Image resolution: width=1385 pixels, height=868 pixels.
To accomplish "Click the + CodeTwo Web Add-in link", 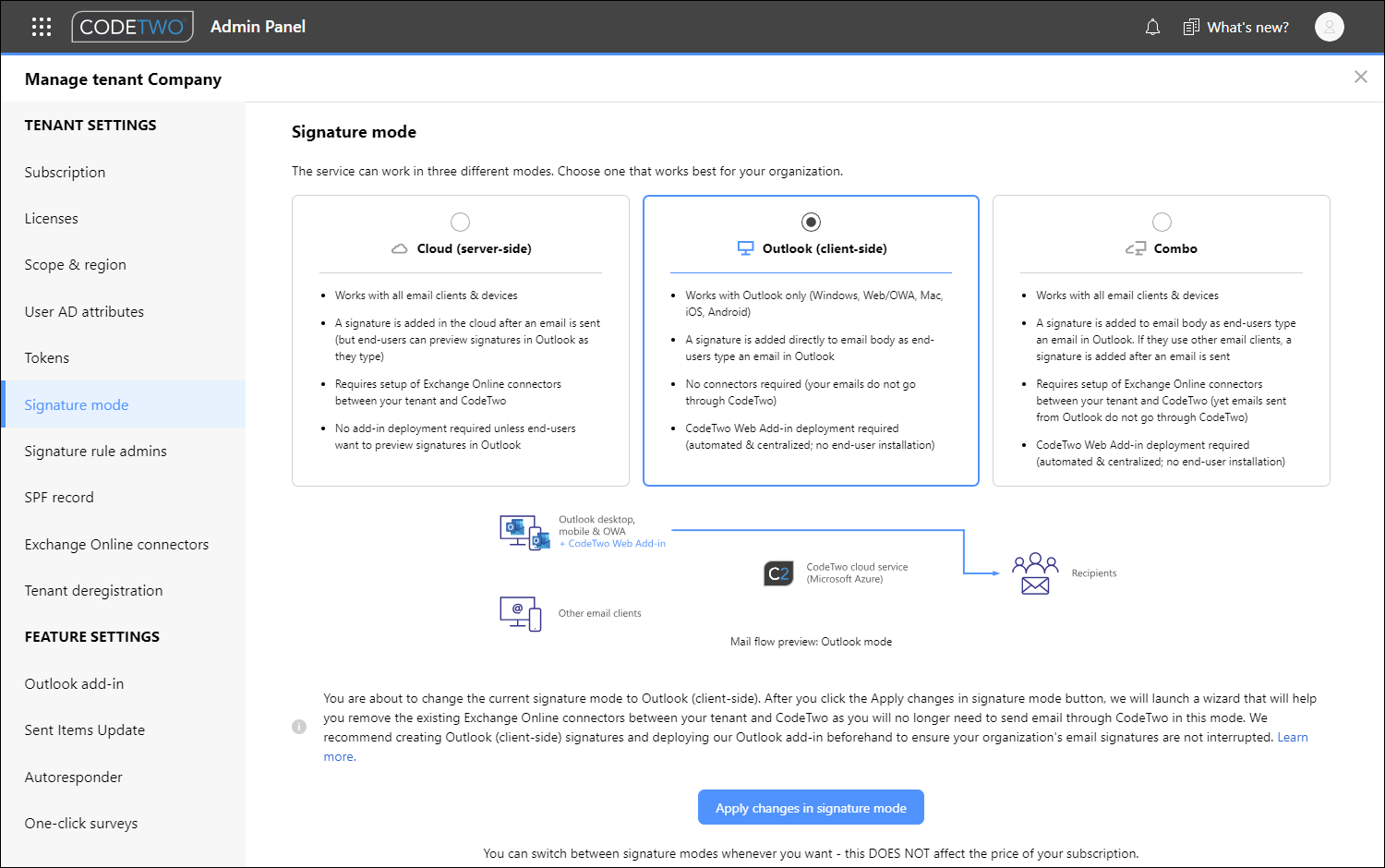I will click(x=612, y=543).
